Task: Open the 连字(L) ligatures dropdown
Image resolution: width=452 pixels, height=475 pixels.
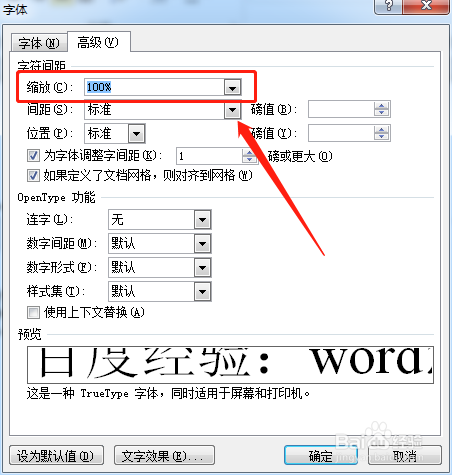Action: 203,220
